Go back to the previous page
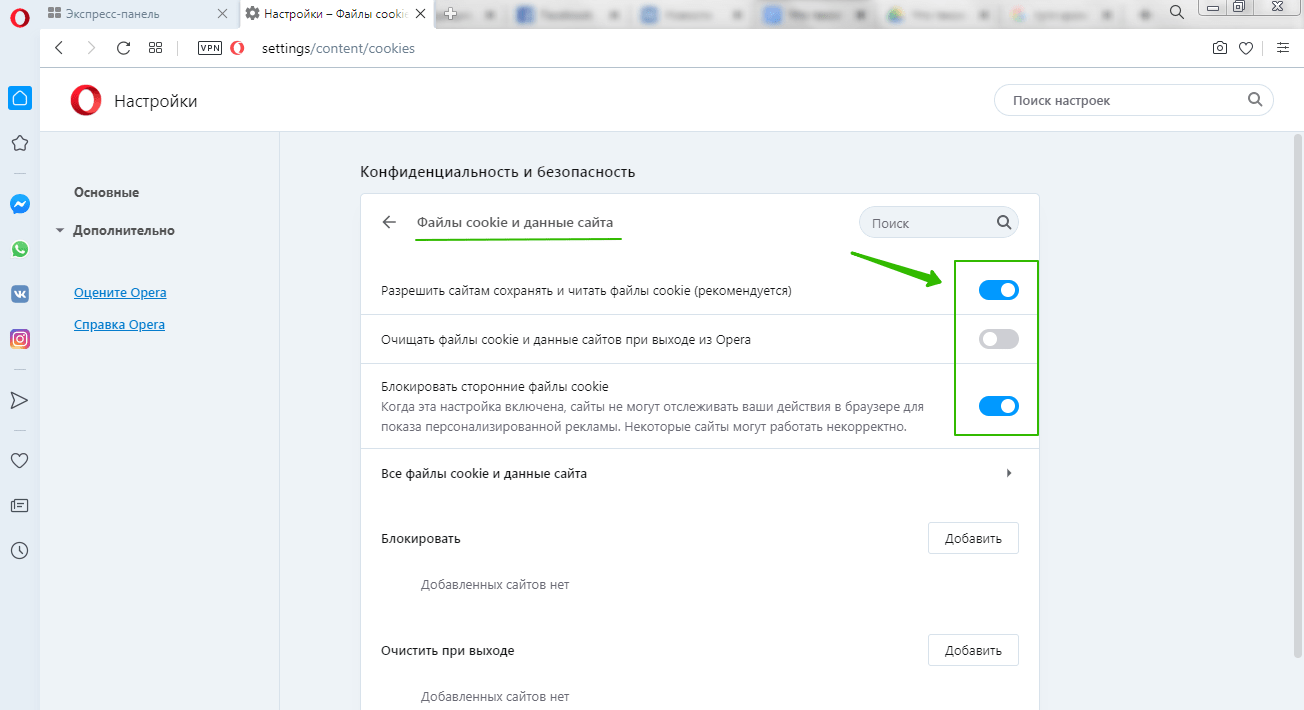 click(x=59, y=48)
